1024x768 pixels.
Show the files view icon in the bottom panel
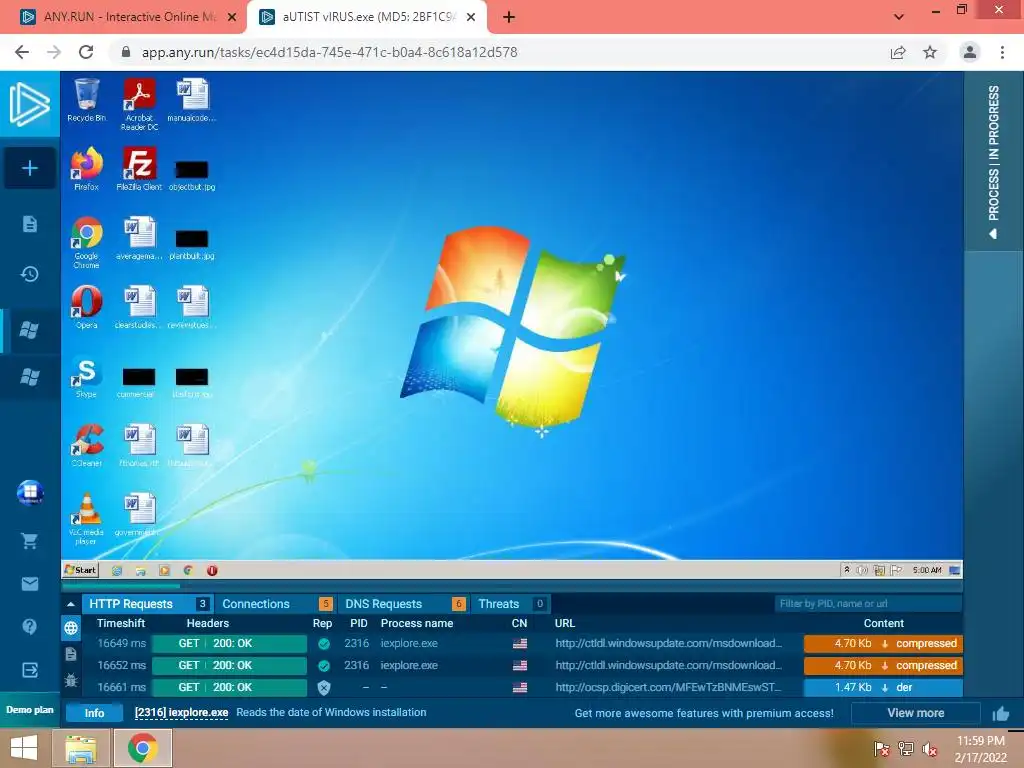pos(71,654)
